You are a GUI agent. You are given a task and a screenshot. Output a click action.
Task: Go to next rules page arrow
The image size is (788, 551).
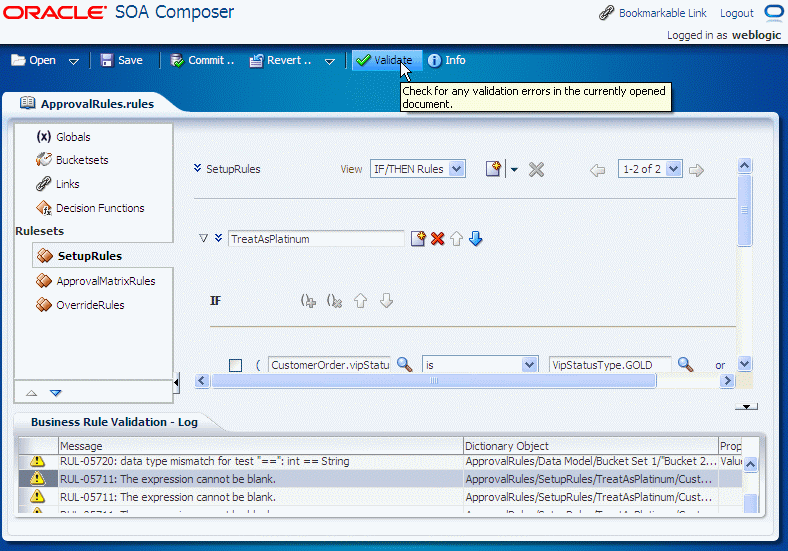click(696, 170)
